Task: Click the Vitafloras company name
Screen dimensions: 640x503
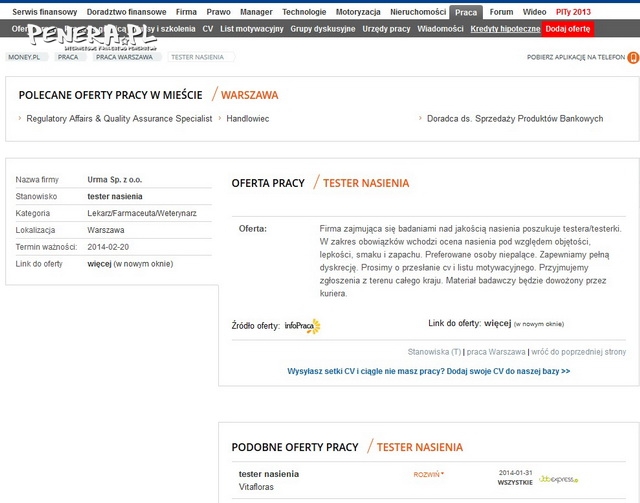Action: (256, 487)
